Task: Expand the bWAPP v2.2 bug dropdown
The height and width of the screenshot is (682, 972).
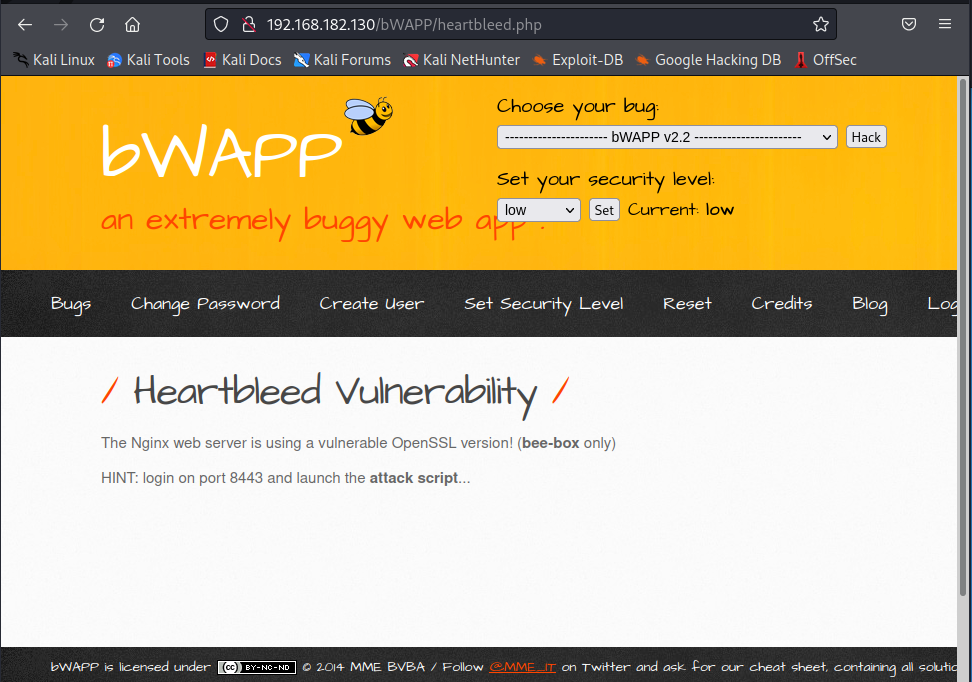Action: [x=667, y=137]
